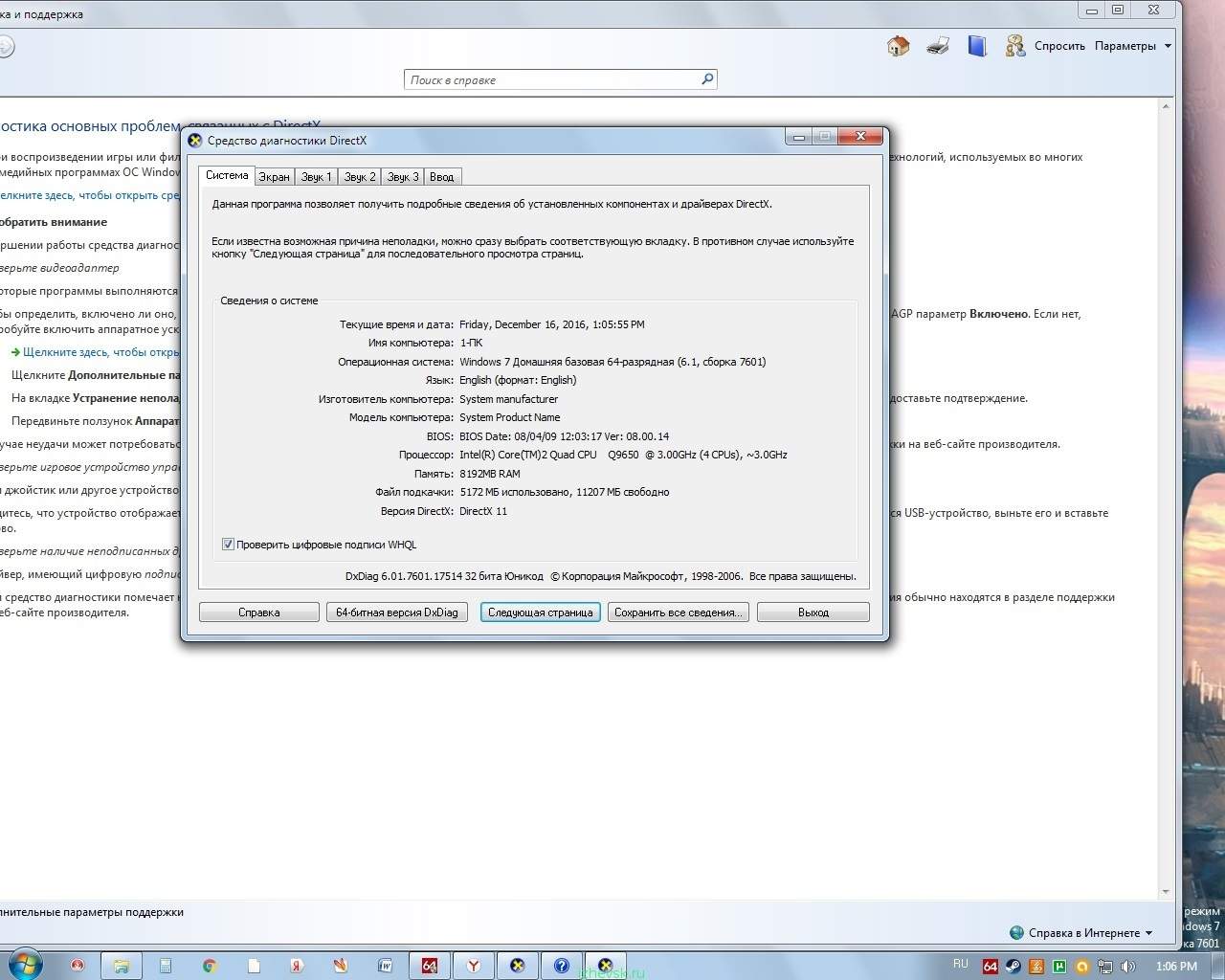Click the search magnifier icon in Help
Image resolution: width=1225 pixels, height=980 pixels.
707,79
